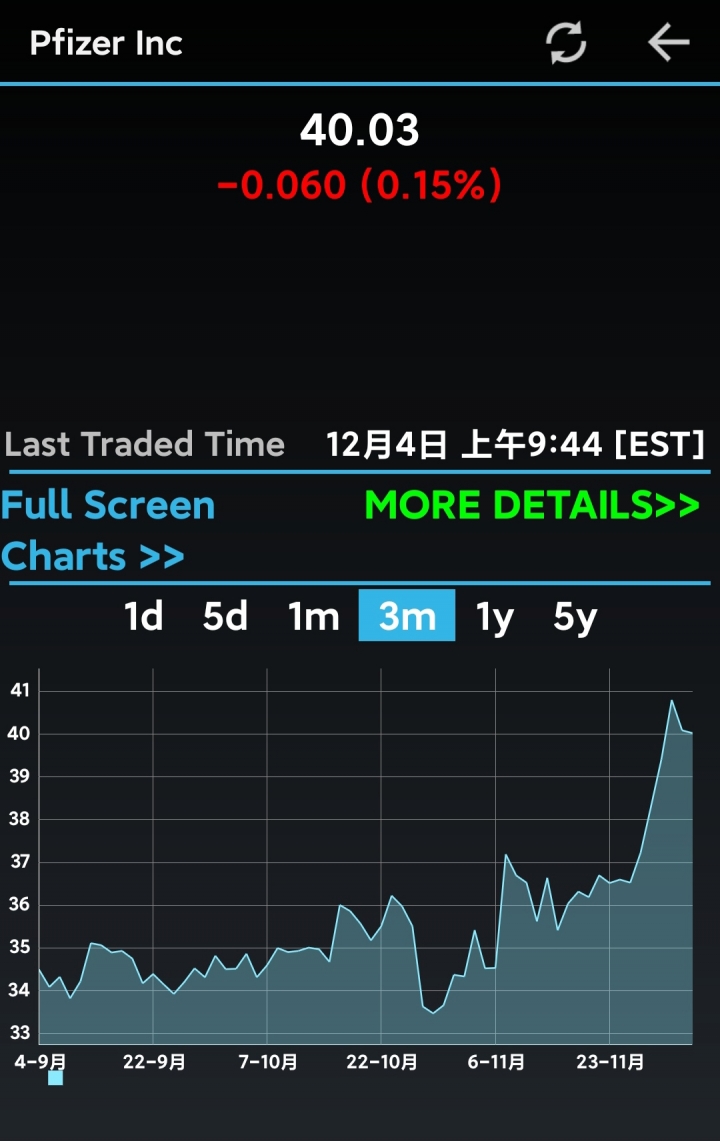Viewport: 720px width, 1141px height.
Task: Switch to the 1m chart range
Action: pos(314,616)
